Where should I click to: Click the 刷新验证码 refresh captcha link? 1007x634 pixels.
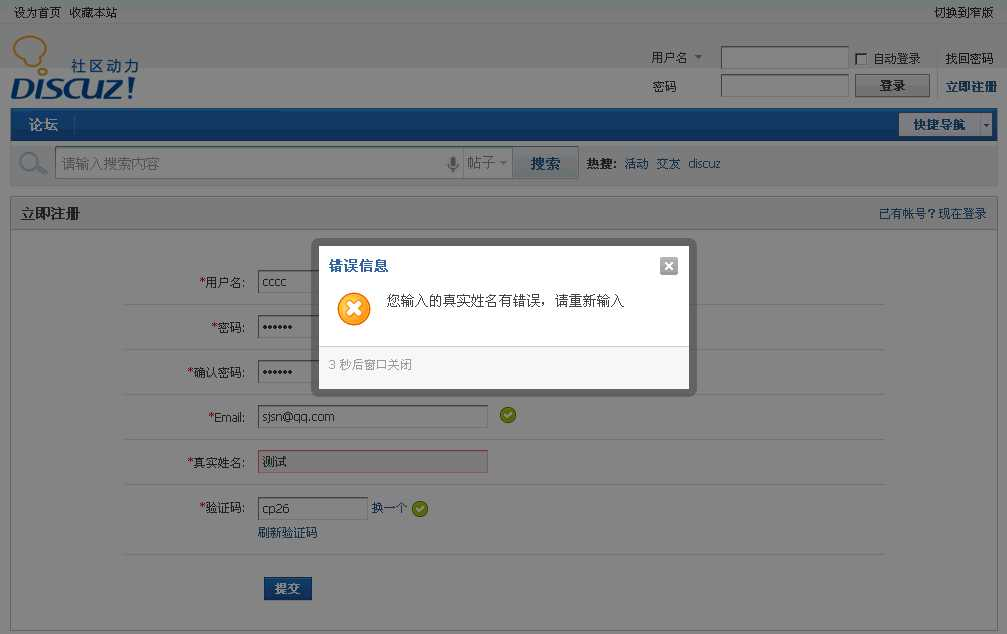287,533
